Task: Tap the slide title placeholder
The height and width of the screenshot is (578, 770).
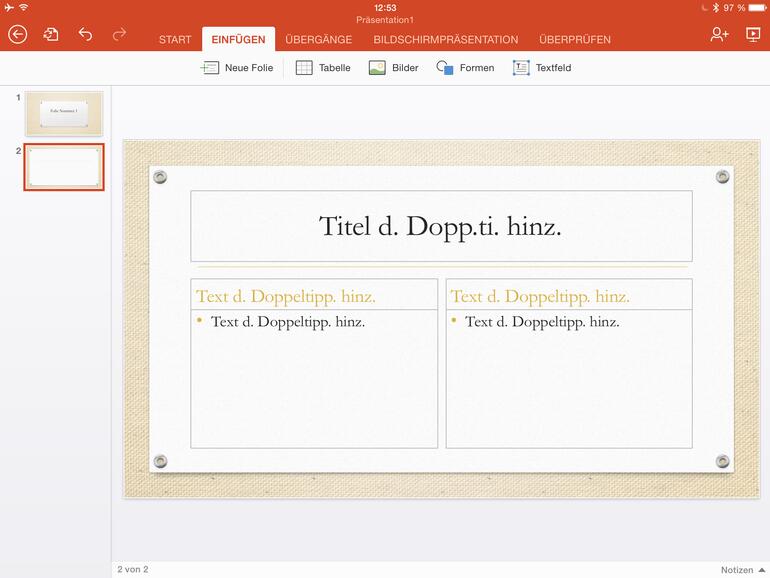Action: (x=441, y=226)
